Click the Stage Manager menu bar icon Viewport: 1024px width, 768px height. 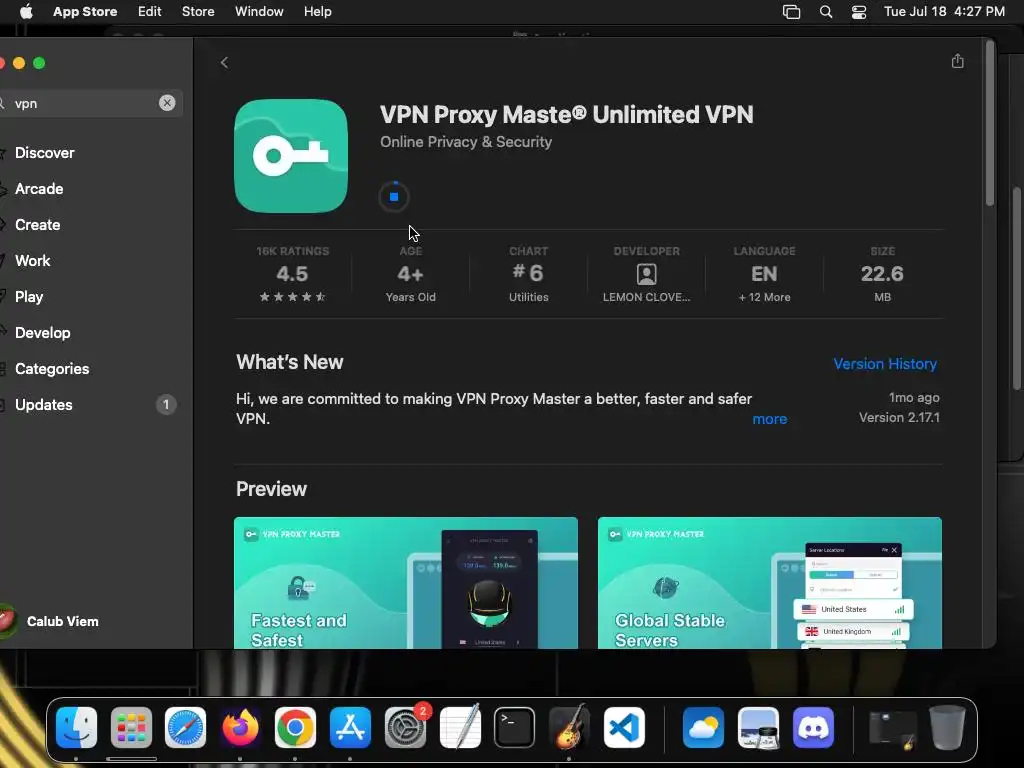point(792,11)
